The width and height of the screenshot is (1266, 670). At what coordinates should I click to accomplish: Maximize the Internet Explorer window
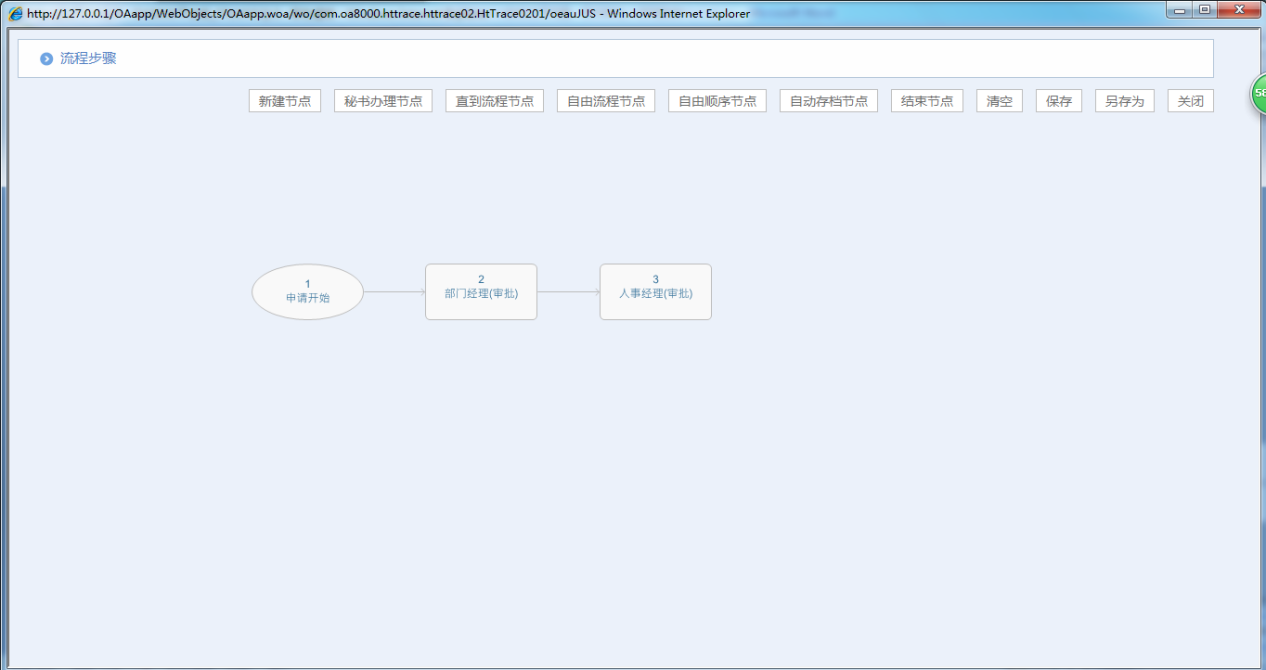click(x=1204, y=10)
